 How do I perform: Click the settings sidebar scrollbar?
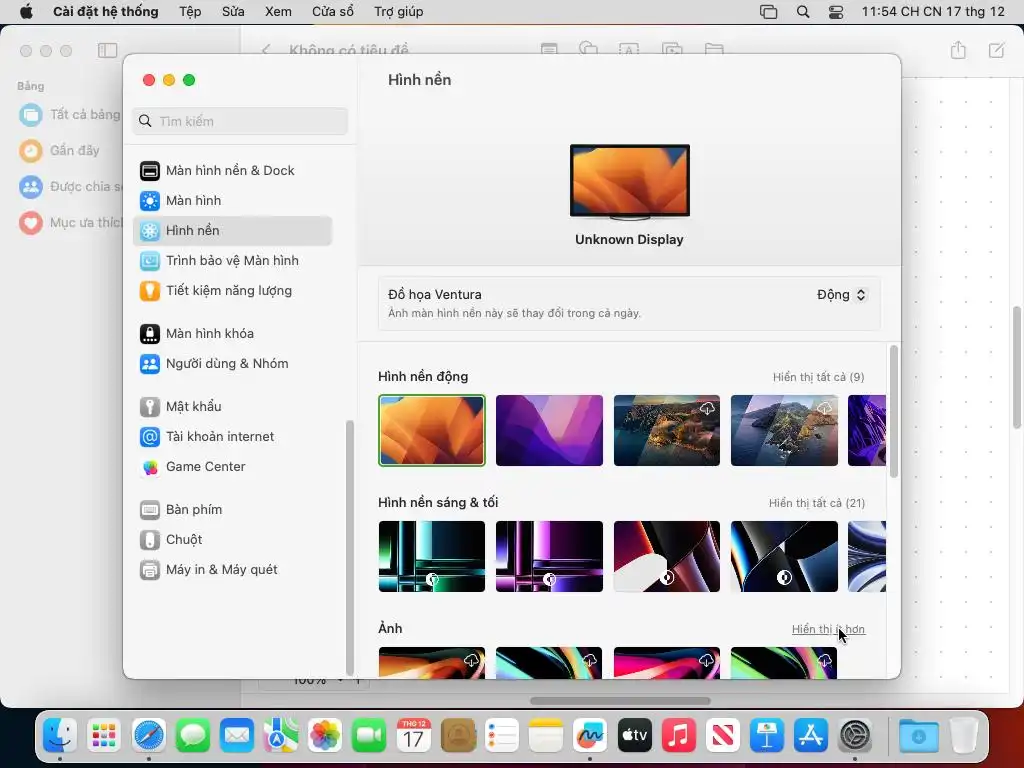tap(349, 547)
